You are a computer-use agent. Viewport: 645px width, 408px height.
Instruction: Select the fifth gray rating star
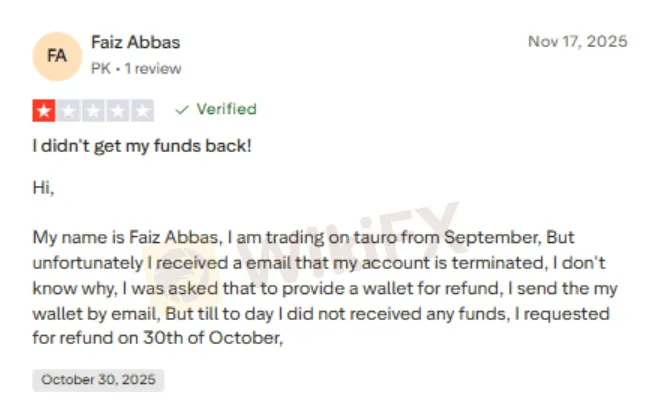[x=144, y=110]
